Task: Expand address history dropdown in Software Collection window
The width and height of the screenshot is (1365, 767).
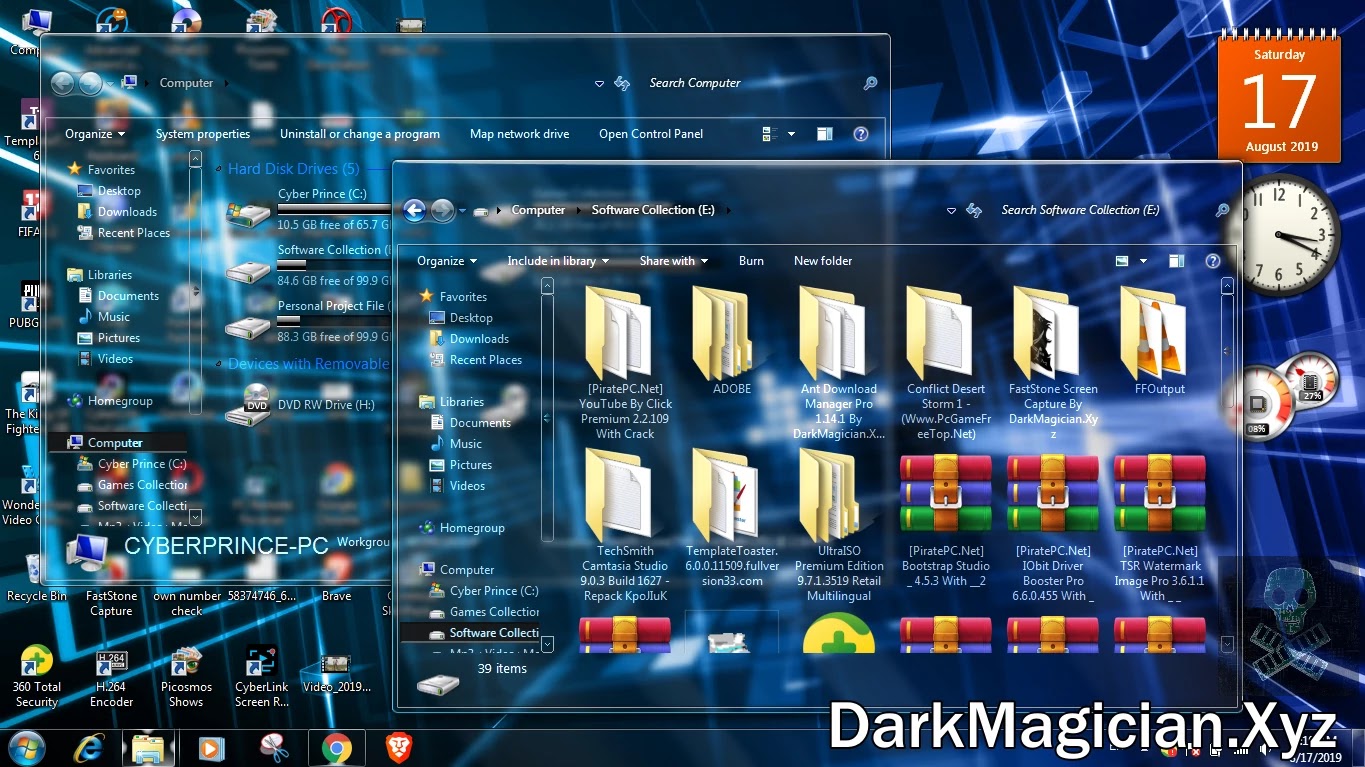Action: tap(951, 211)
